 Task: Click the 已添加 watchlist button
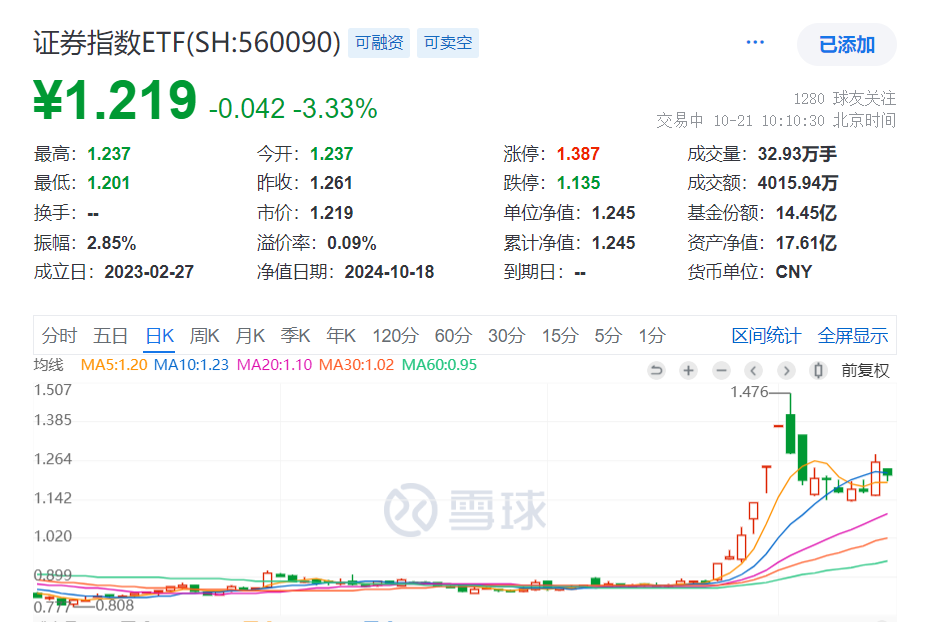pos(846,44)
